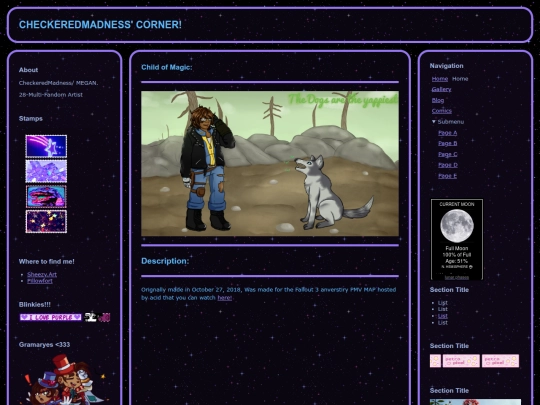
Task: Click the dragon mouth stamp image
Action: pyautogui.click(x=46, y=196)
